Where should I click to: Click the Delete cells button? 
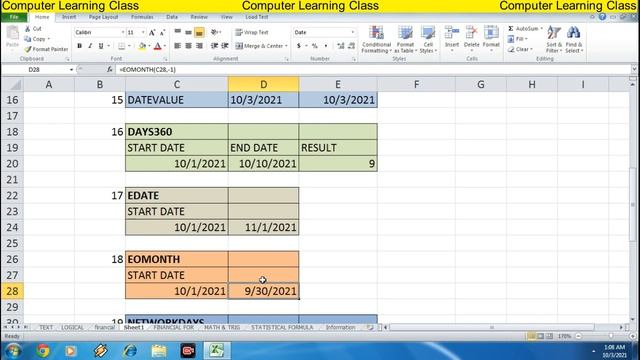pyautogui.click(x=471, y=39)
